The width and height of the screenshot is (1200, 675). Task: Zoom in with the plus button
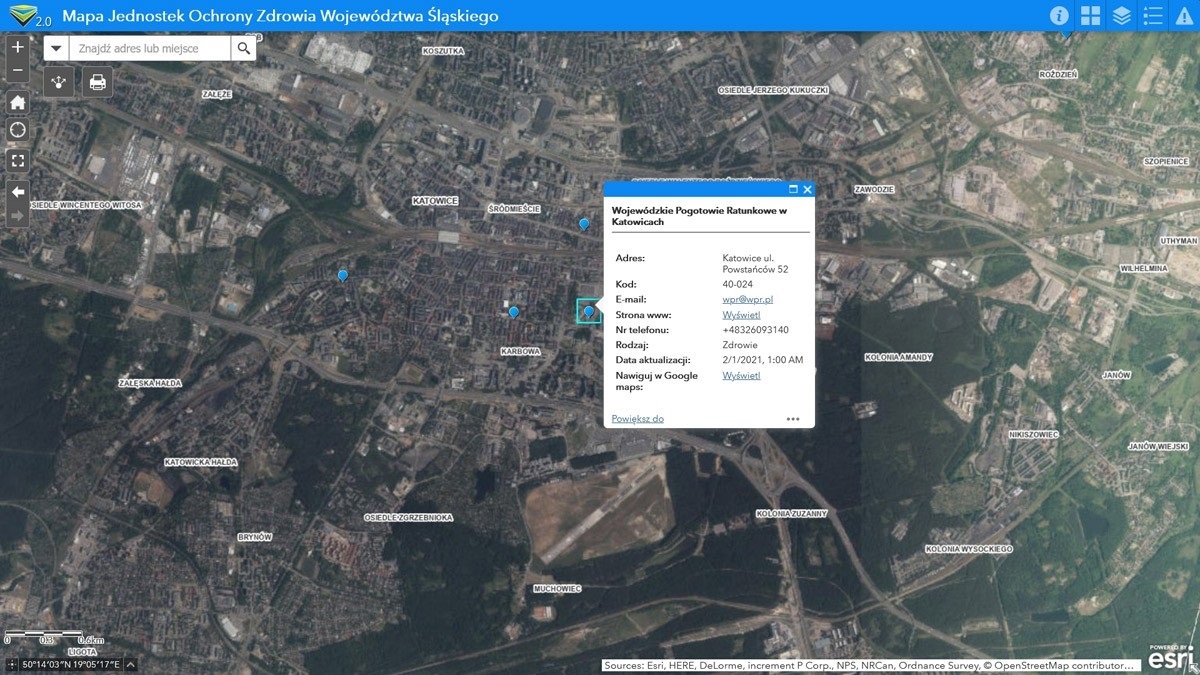17,47
